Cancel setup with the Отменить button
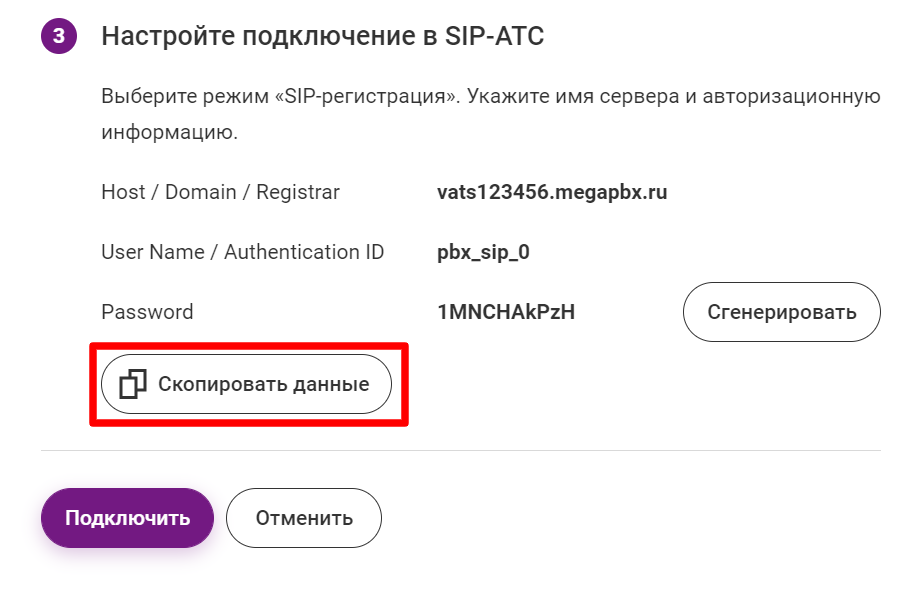Screen dimensions: 924x590 point(304,518)
